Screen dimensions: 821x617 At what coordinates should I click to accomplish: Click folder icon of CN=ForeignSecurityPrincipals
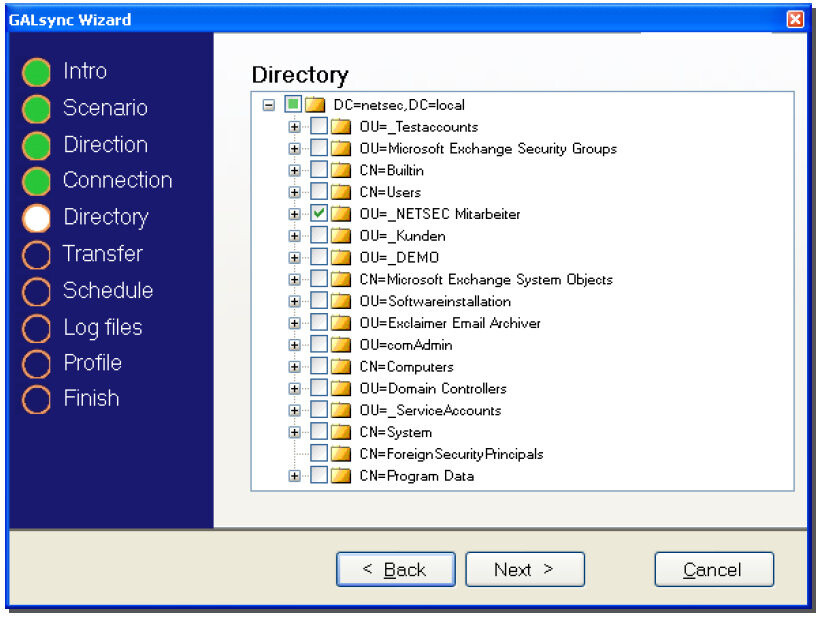[341, 454]
